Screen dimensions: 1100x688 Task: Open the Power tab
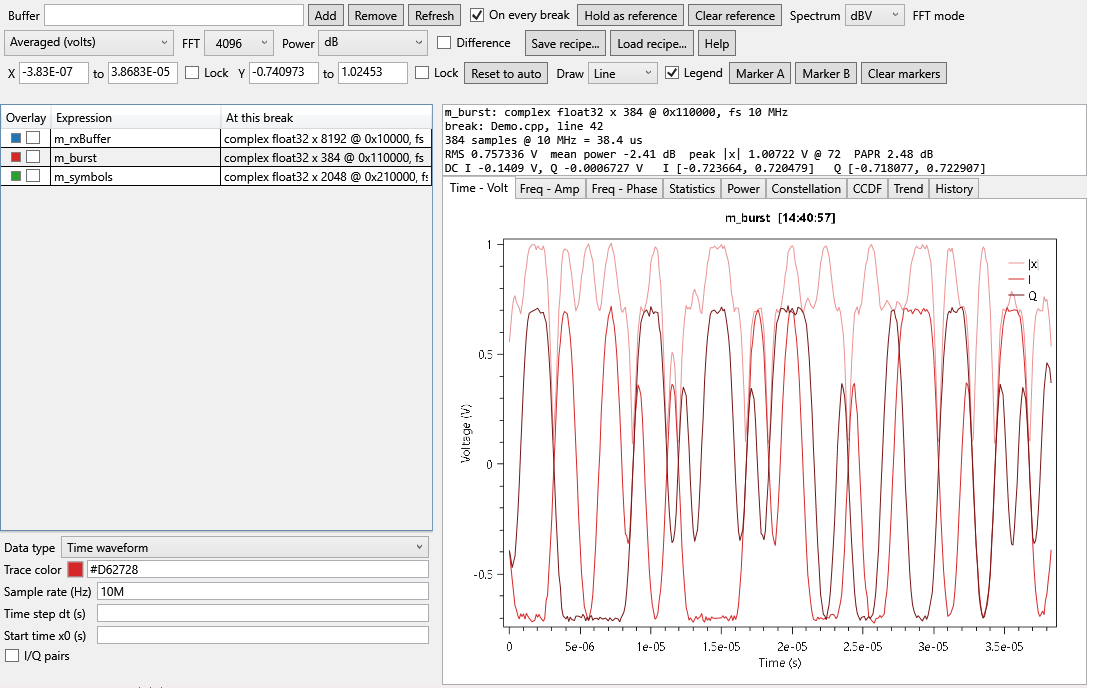744,189
